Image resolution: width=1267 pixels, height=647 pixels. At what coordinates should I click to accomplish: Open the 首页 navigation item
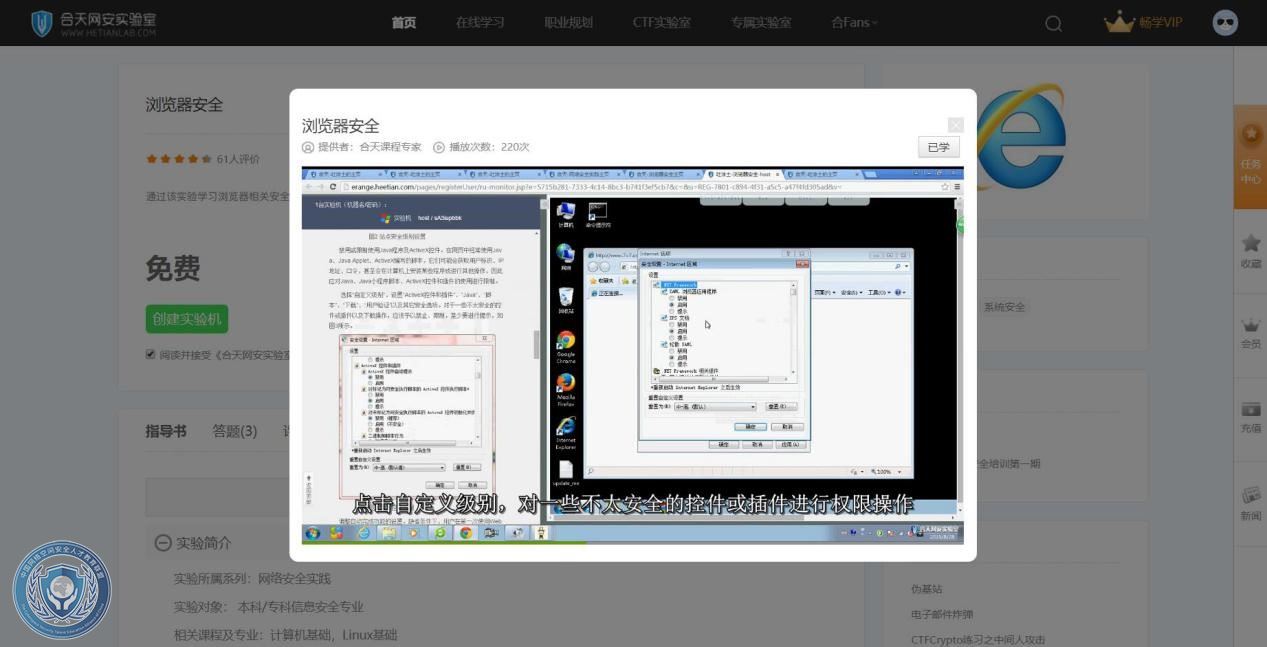click(404, 23)
